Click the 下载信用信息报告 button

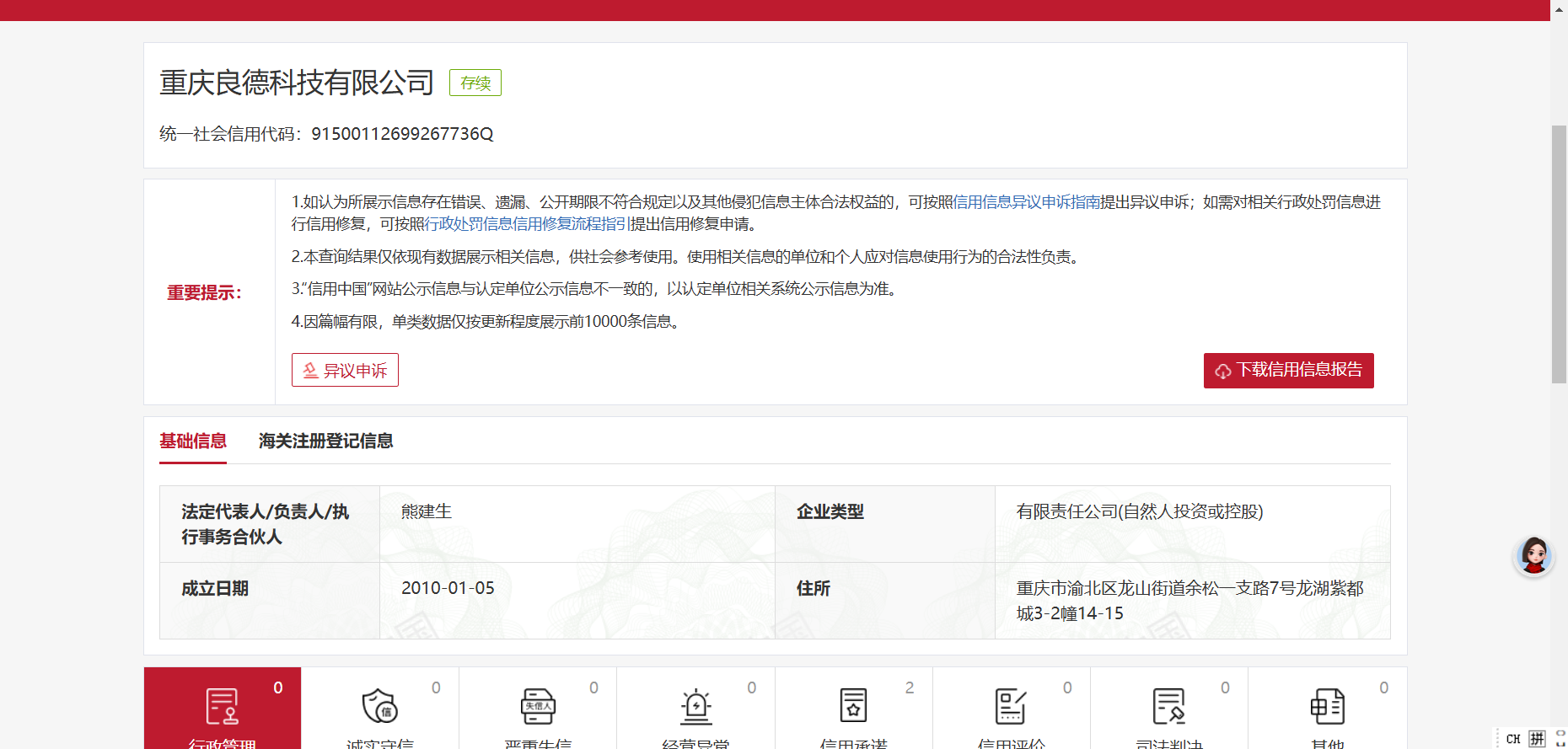tap(1288, 371)
